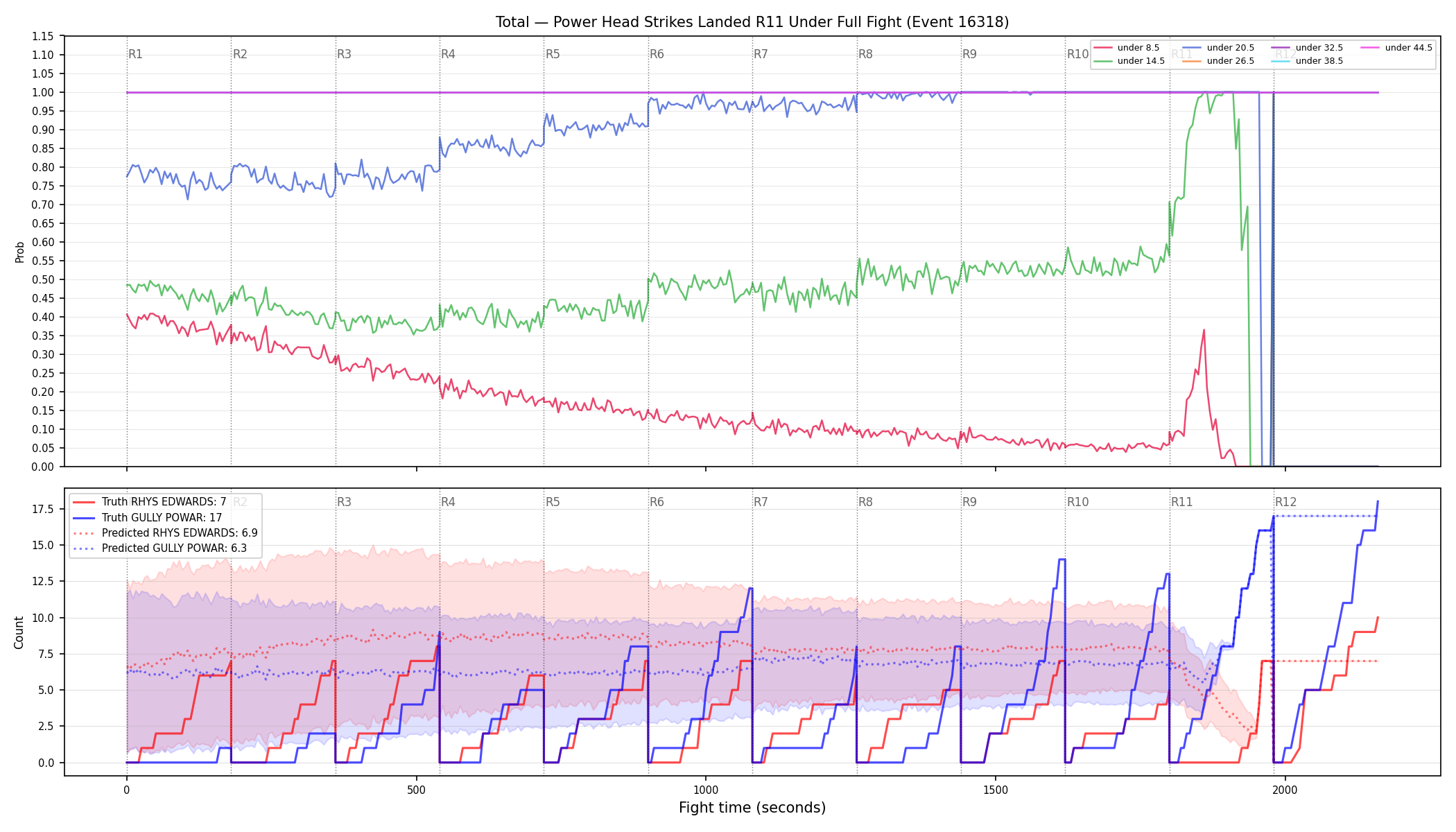The height and width of the screenshot is (832, 1456).
Task: Click the R6 round marker in probability chart
Action: pos(657,54)
